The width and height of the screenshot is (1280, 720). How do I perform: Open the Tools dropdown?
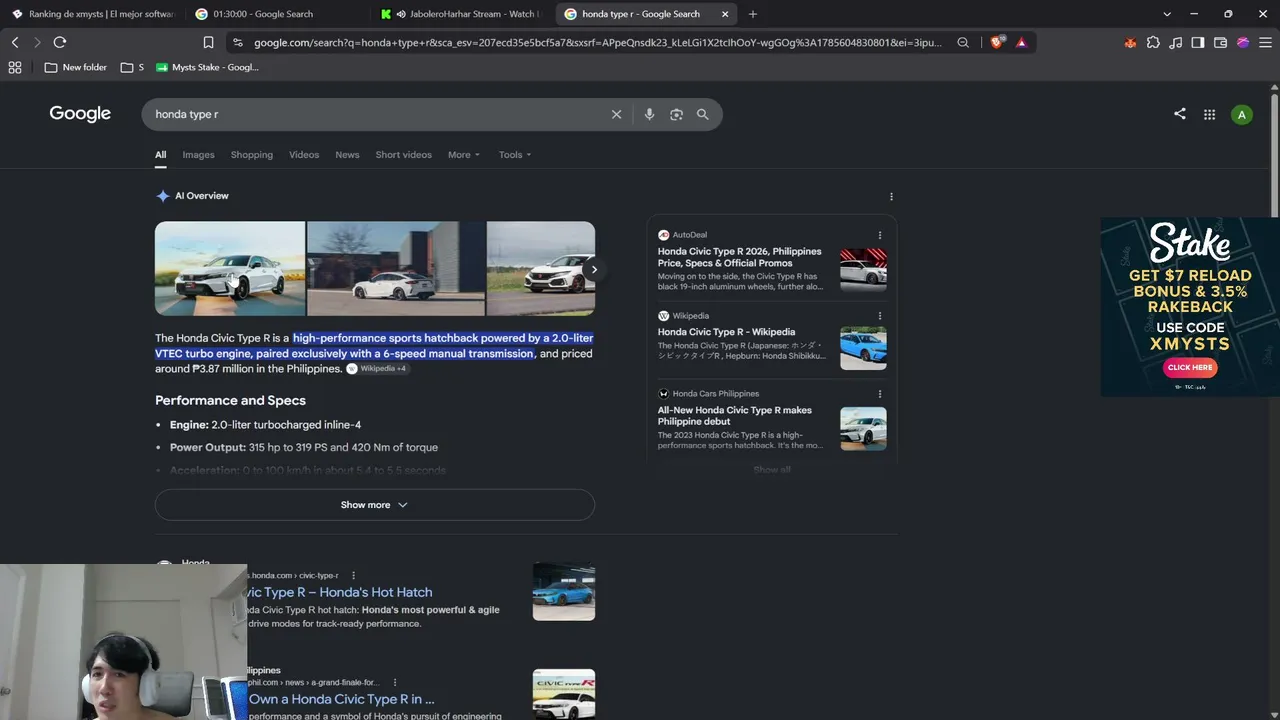pyautogui.click(x=515, y=155)
